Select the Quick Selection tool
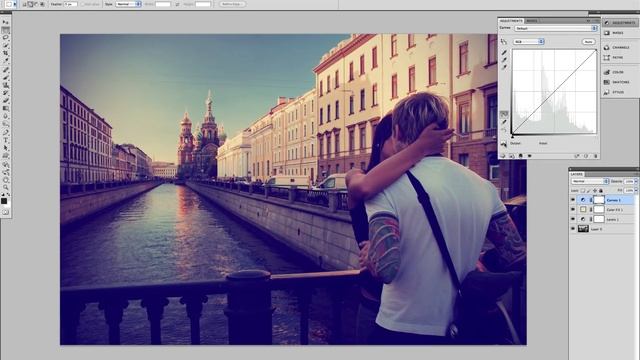This screenshot has width=640, height=360. click(x=6, y=45)
